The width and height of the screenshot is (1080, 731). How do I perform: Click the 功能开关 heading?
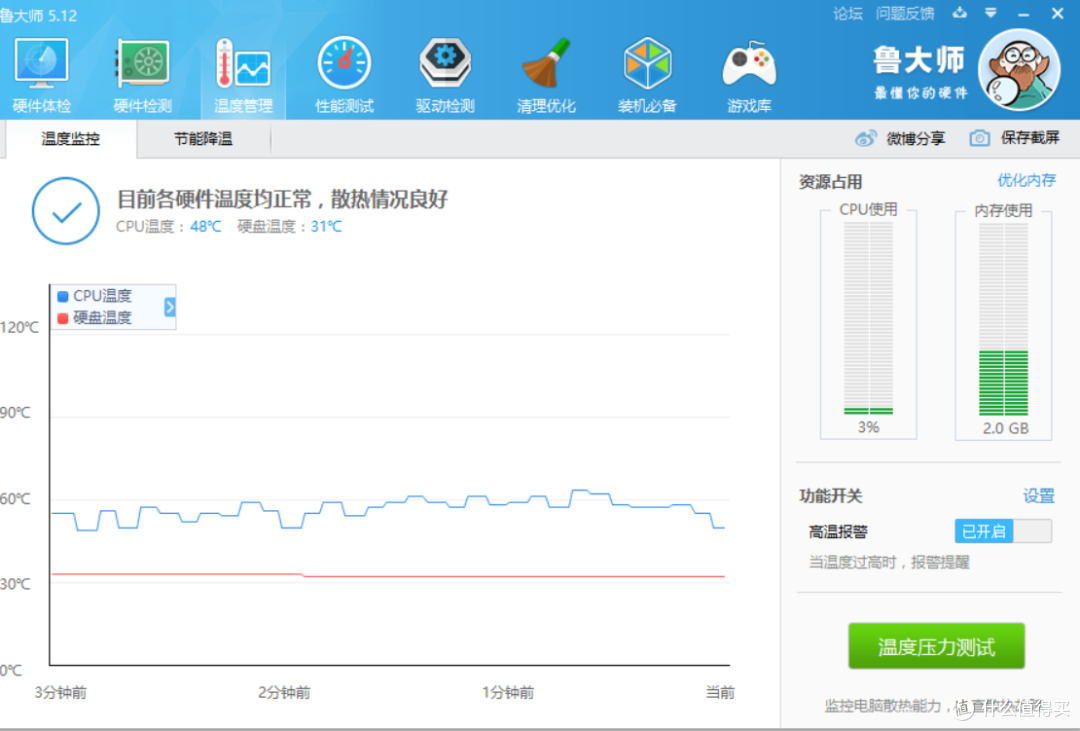coord(831,496)
